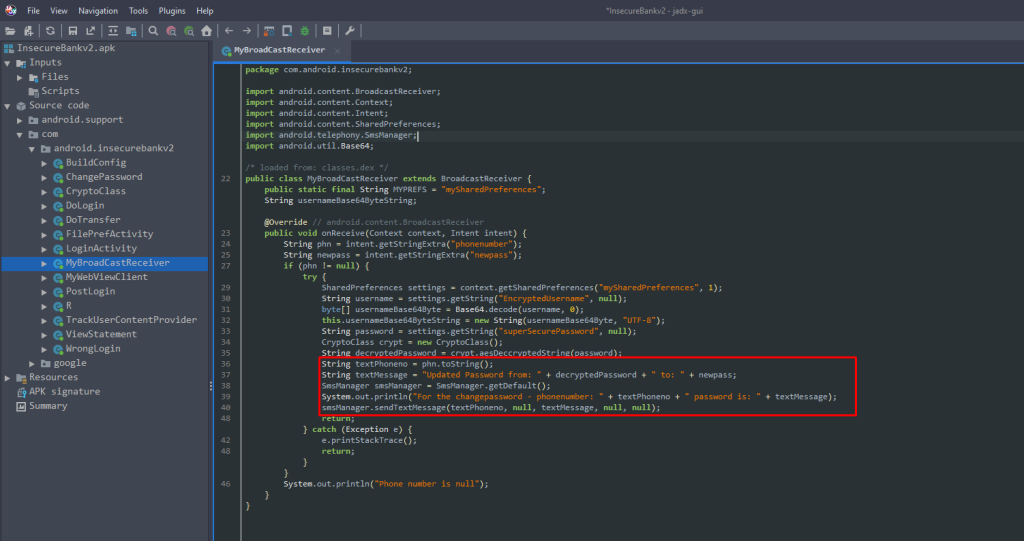This screenshot has width=1024, height=541.
Task: Open the BuildConfig class
Action: click(x=96, y=163)
